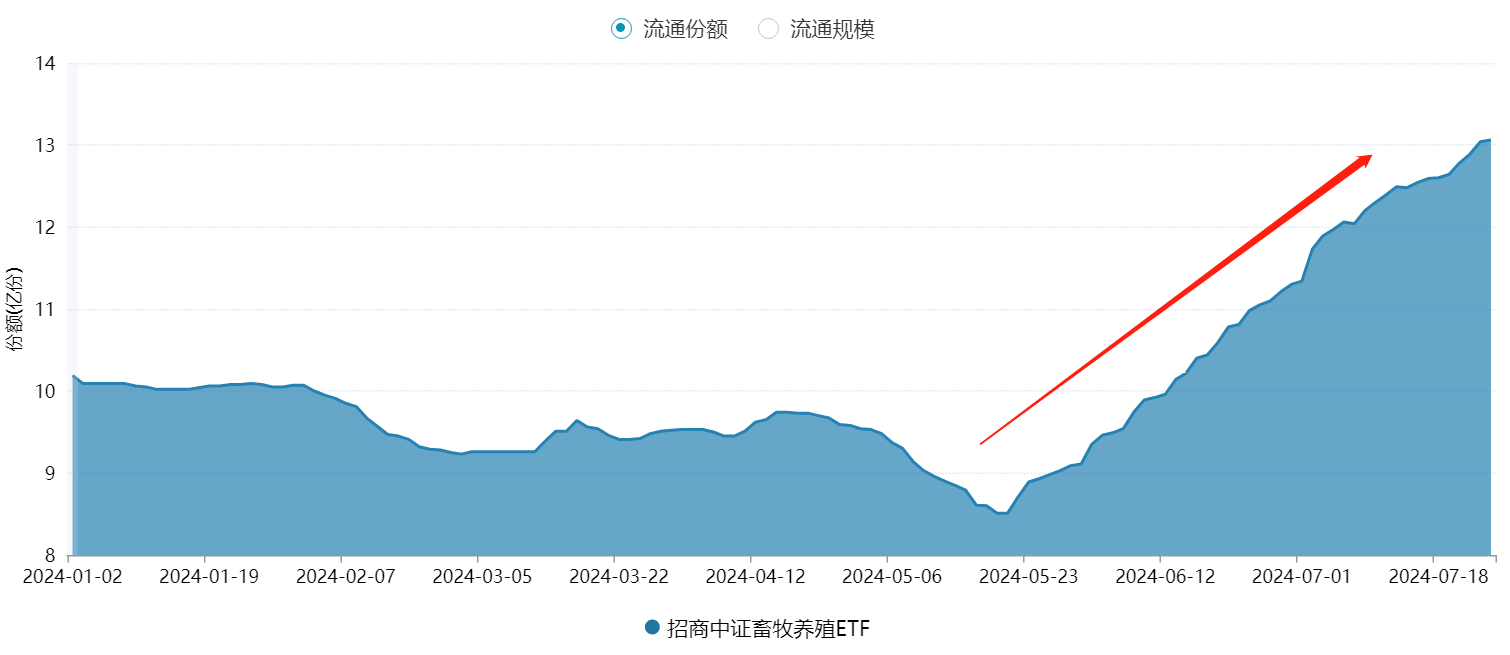Click the 份额(亿份) y-axis title
Viewport: 1510px width, 655px height.
click(x=14, y=308)
